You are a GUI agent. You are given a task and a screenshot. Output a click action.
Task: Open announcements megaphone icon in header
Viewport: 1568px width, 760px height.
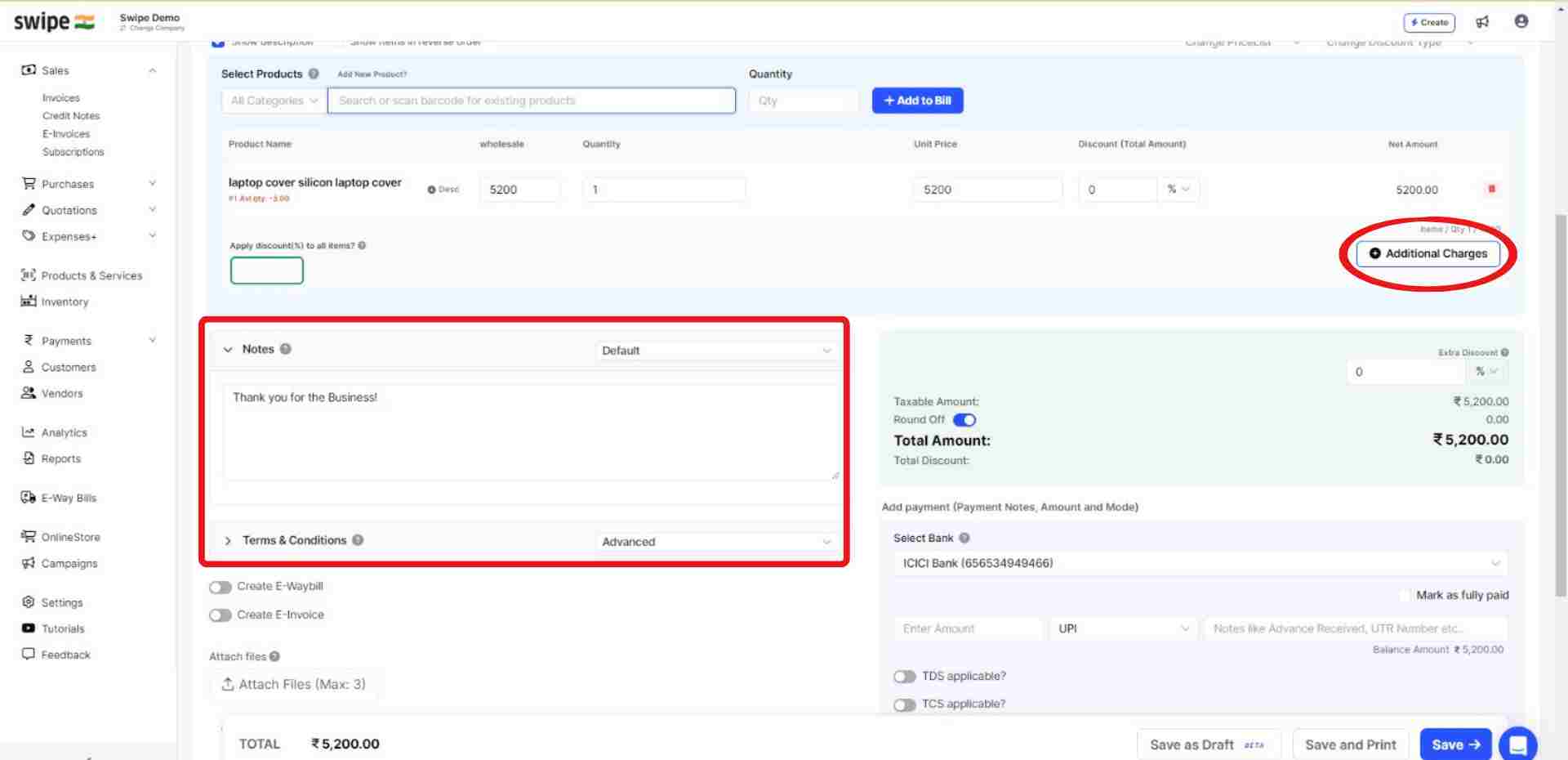(x=1482, y=22)
